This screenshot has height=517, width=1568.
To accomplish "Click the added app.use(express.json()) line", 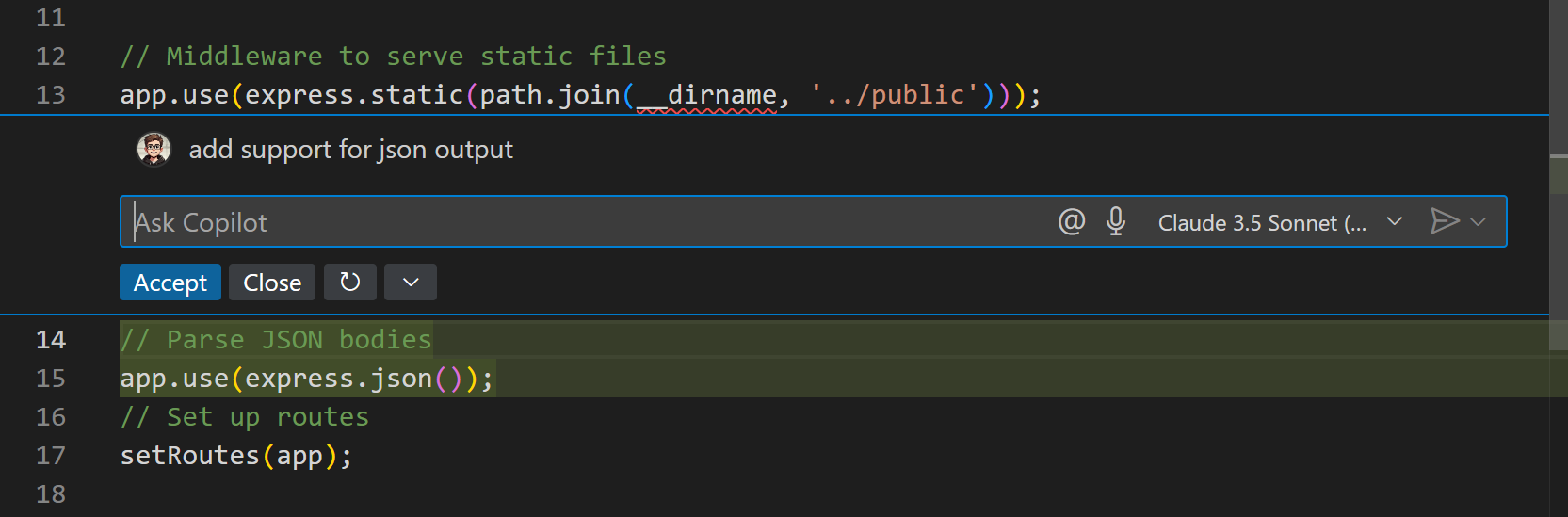I will click(306, 379).
